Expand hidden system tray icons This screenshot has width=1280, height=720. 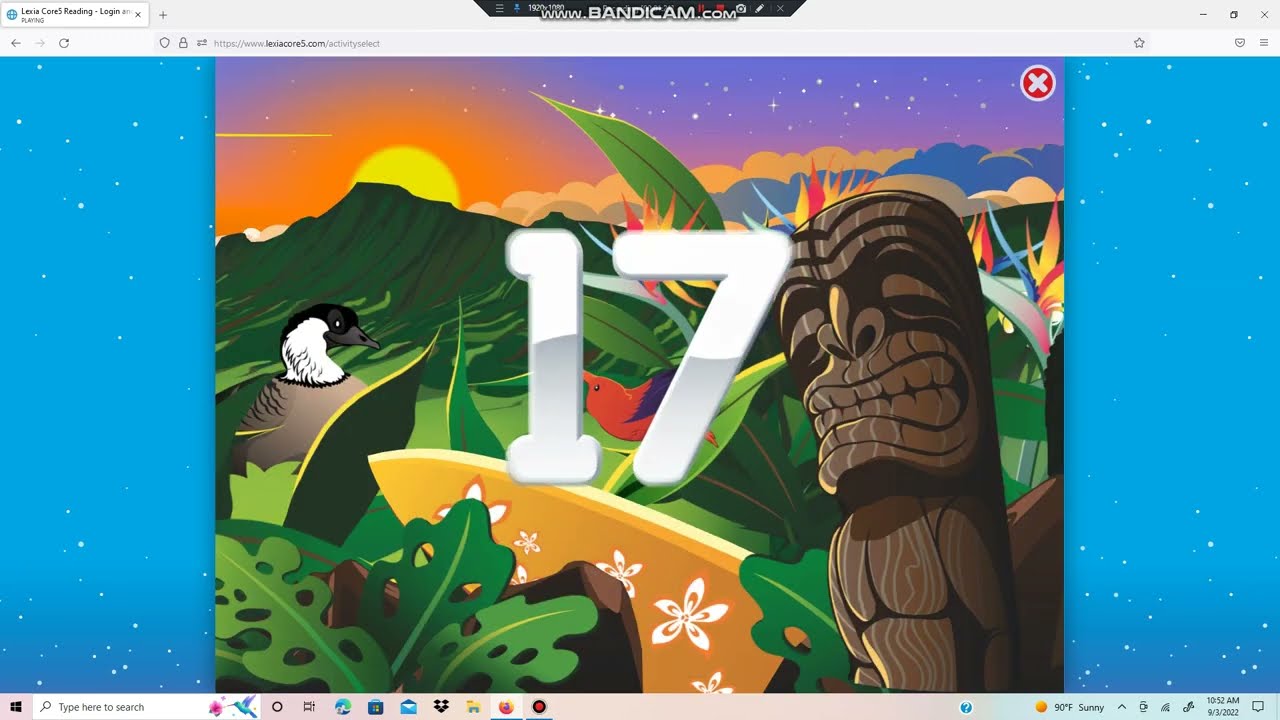click(x=1121, y=707)
